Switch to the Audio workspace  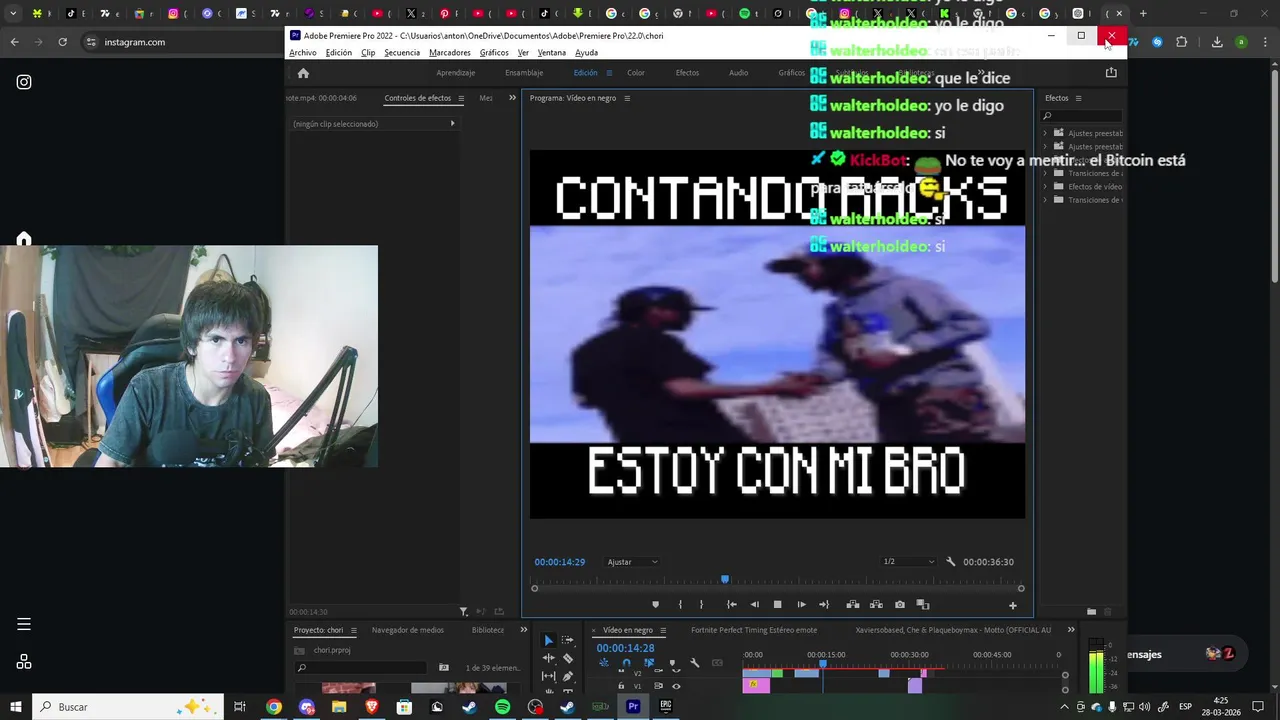pos(738,73)
